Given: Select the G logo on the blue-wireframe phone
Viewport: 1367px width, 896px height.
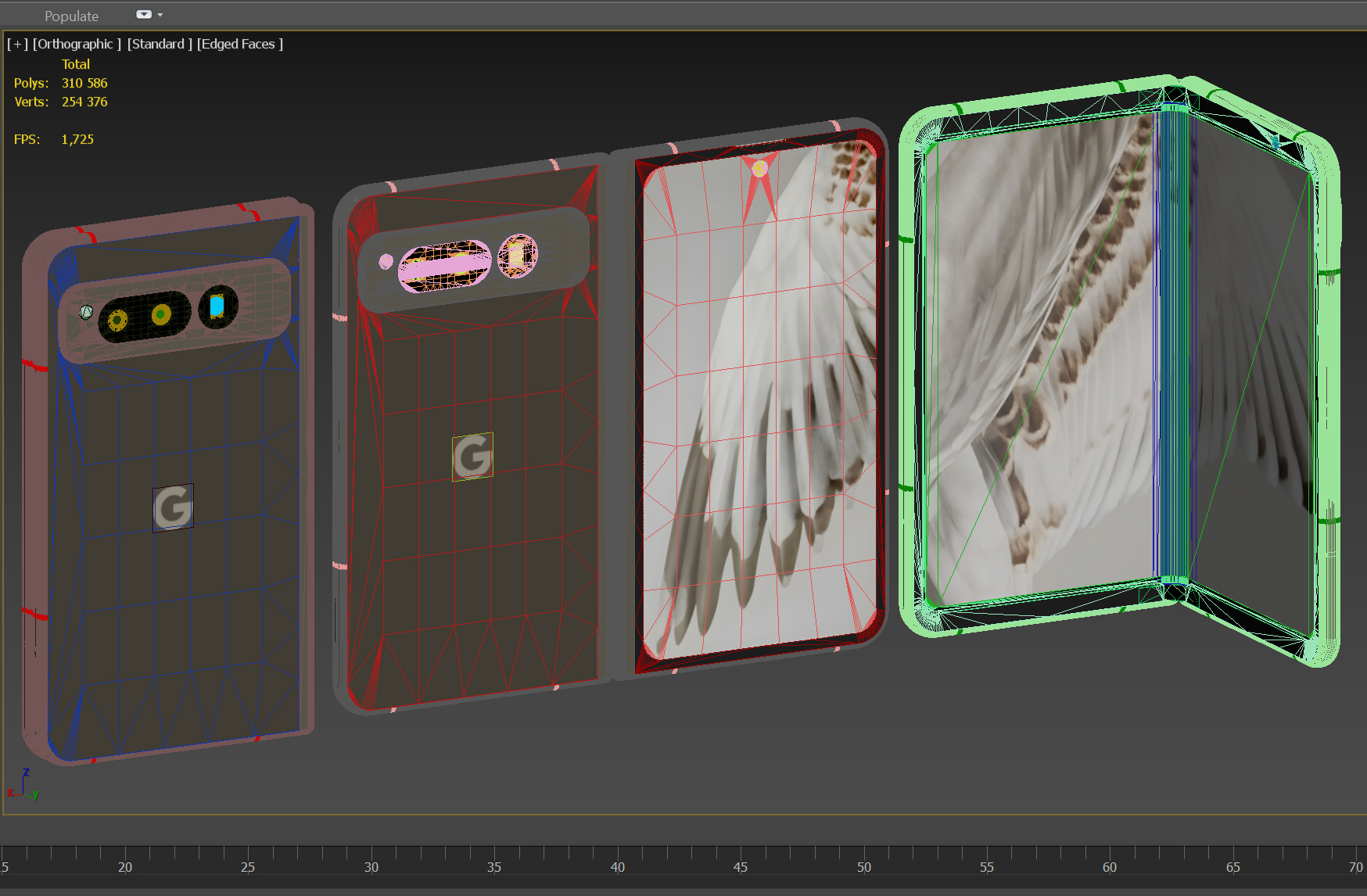Looking at the screenshot, I should click(x=173, y=507).
